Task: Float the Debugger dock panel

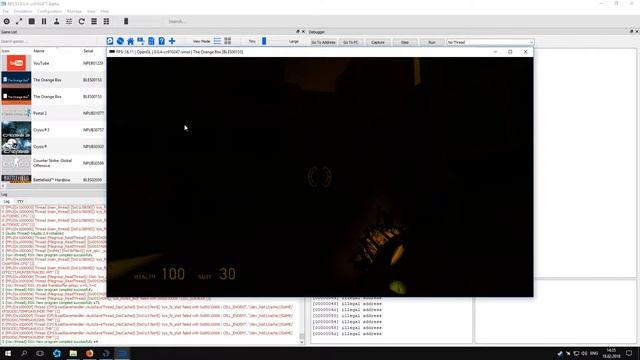Action: [631, 31]
